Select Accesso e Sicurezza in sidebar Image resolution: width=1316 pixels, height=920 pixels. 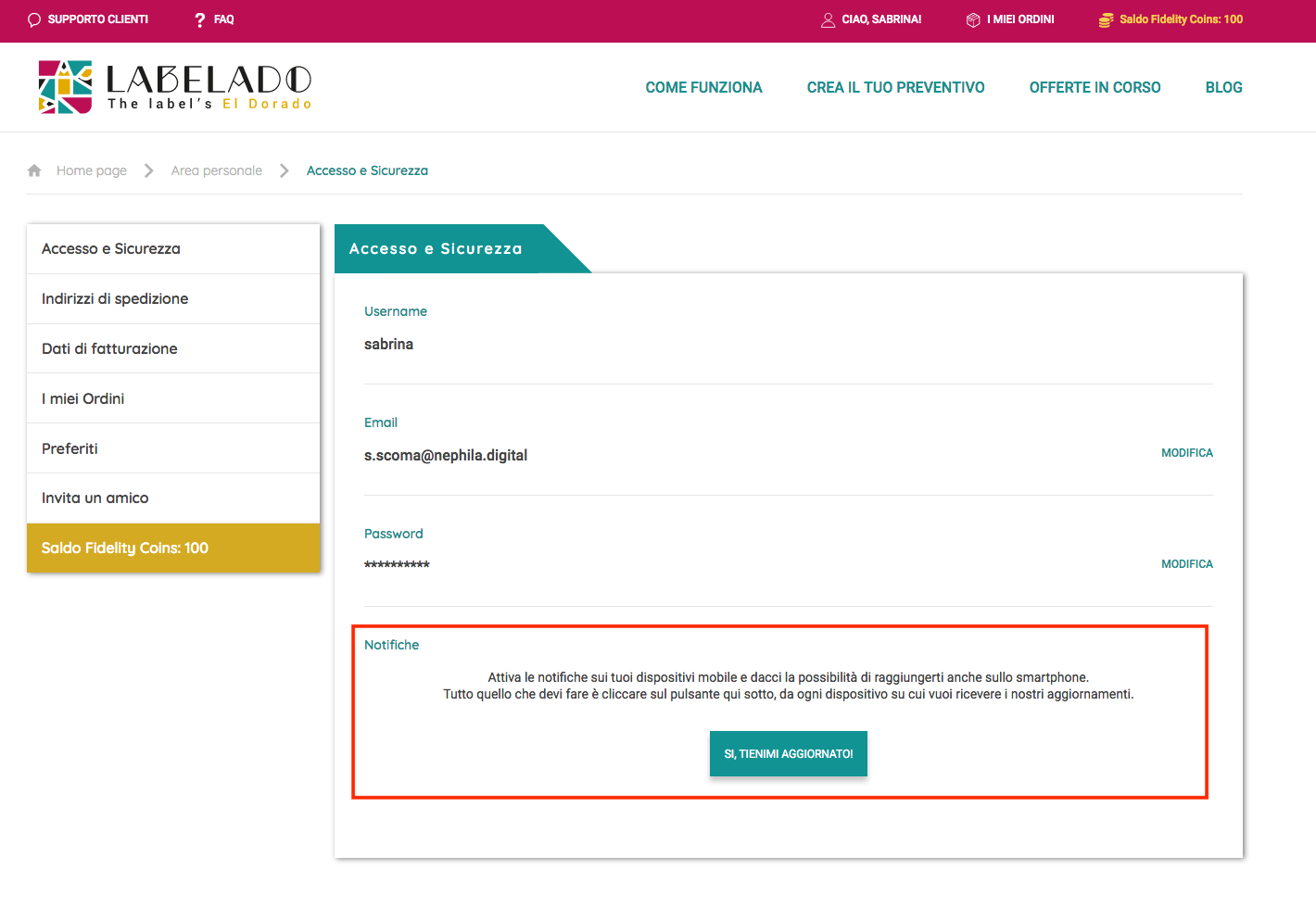click(173, 248)
